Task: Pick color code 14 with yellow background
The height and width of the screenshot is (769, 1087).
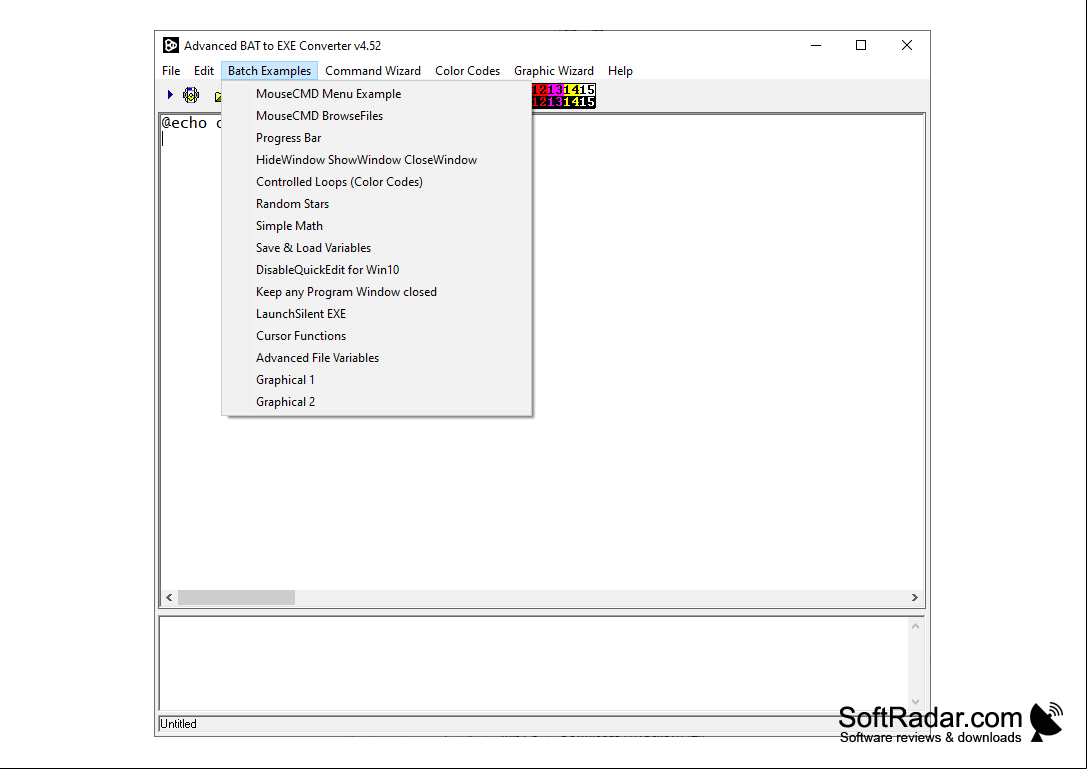Action: 571,89
